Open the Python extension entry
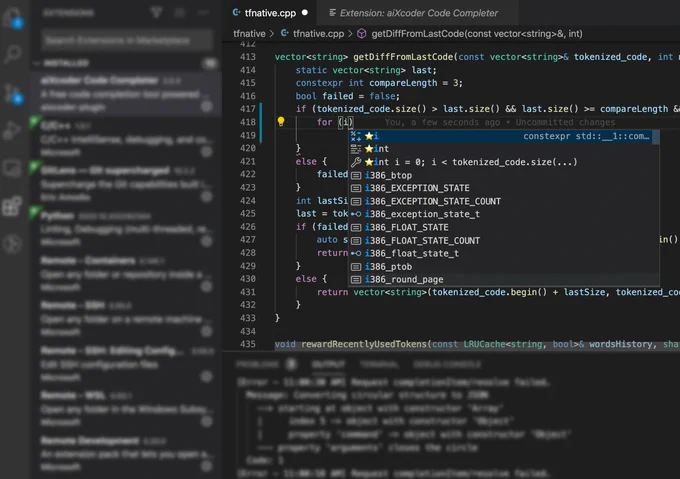Image resolution: width=680 pixels, height=479 pixels. (x=126, y=228)
